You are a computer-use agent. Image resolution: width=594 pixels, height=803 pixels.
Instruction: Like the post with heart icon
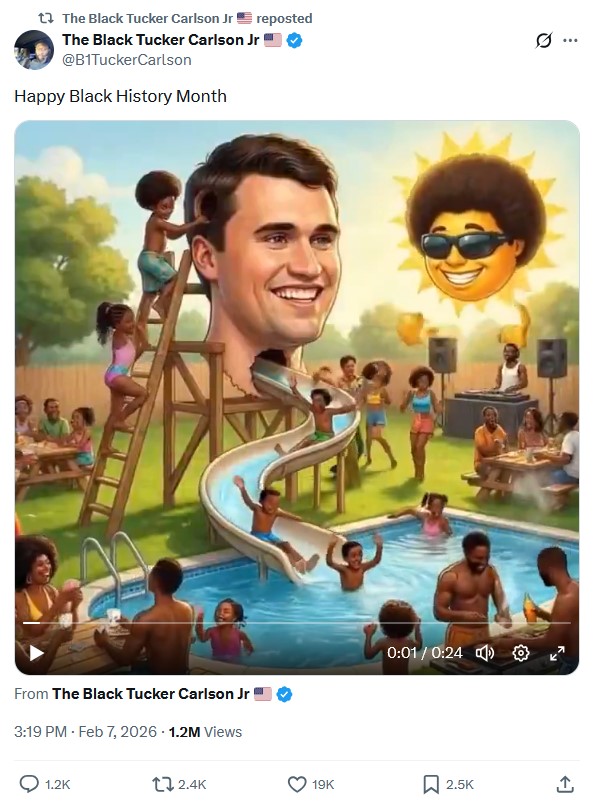point(296,784)
